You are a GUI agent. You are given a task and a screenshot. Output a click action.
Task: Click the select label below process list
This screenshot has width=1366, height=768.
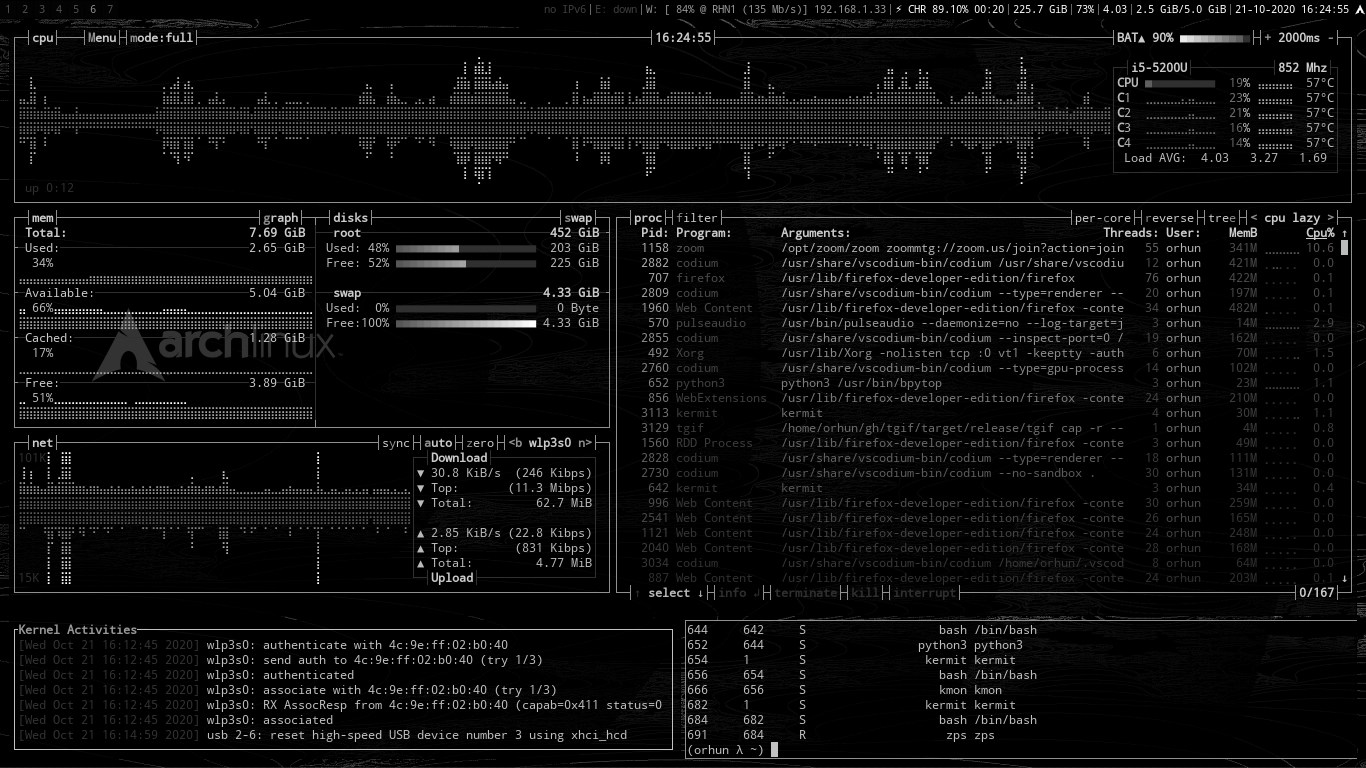coord(669,593)
